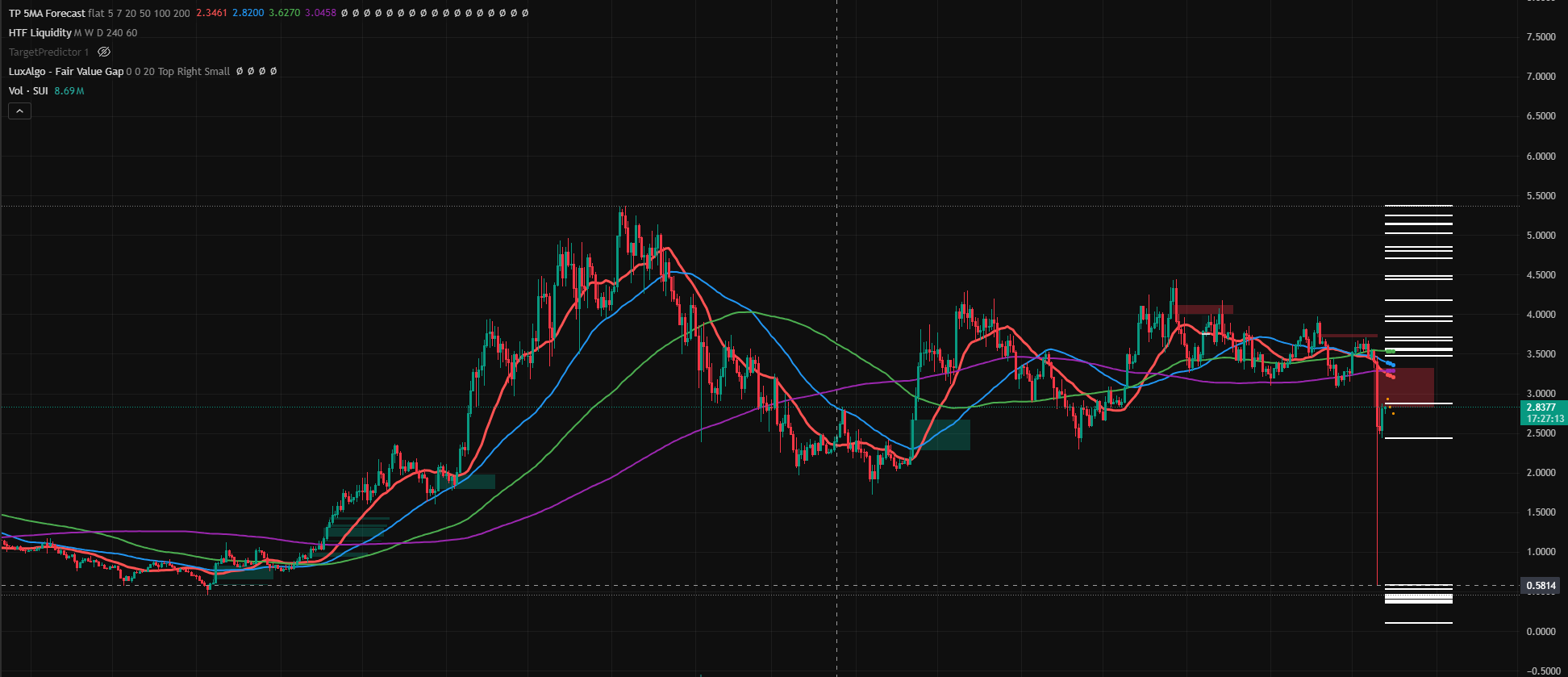Viewport: 1568px width, 677px height.
Task: Click the 0.0000 label on price axis
Action: (1541, 632)
